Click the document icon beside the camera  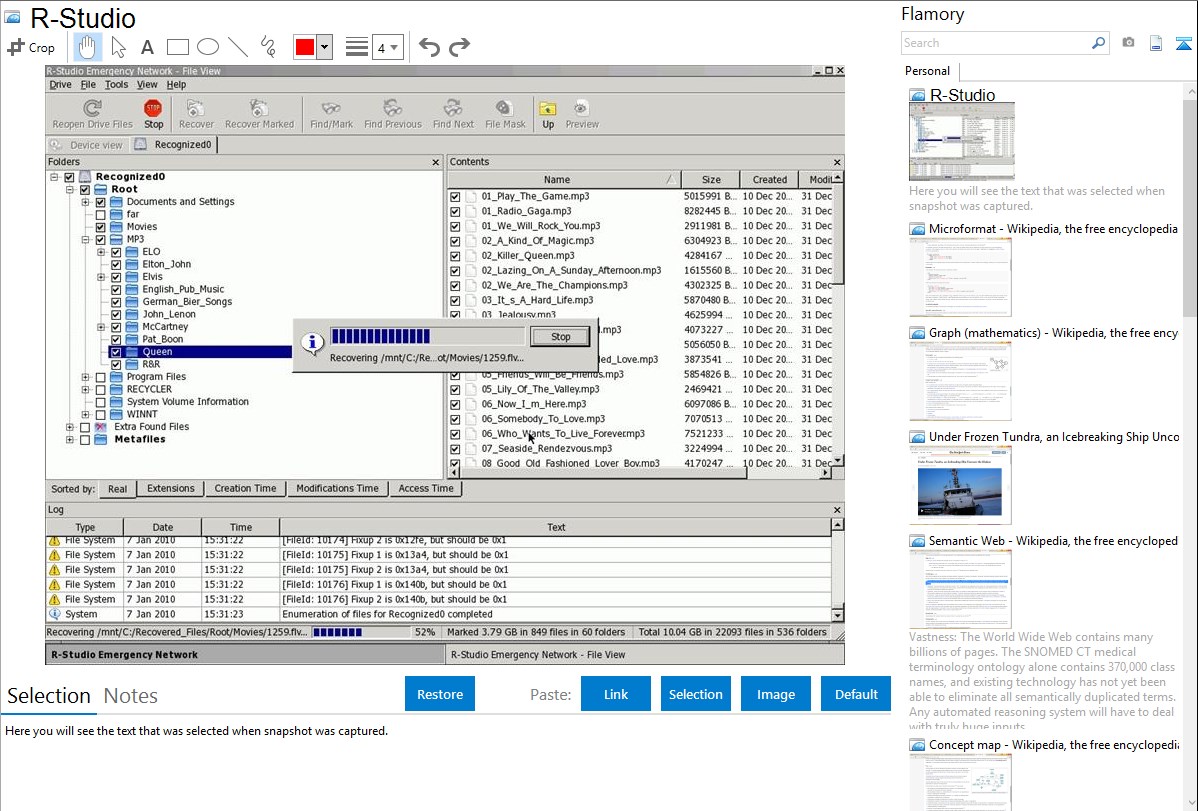click(x=1156, y=43)
